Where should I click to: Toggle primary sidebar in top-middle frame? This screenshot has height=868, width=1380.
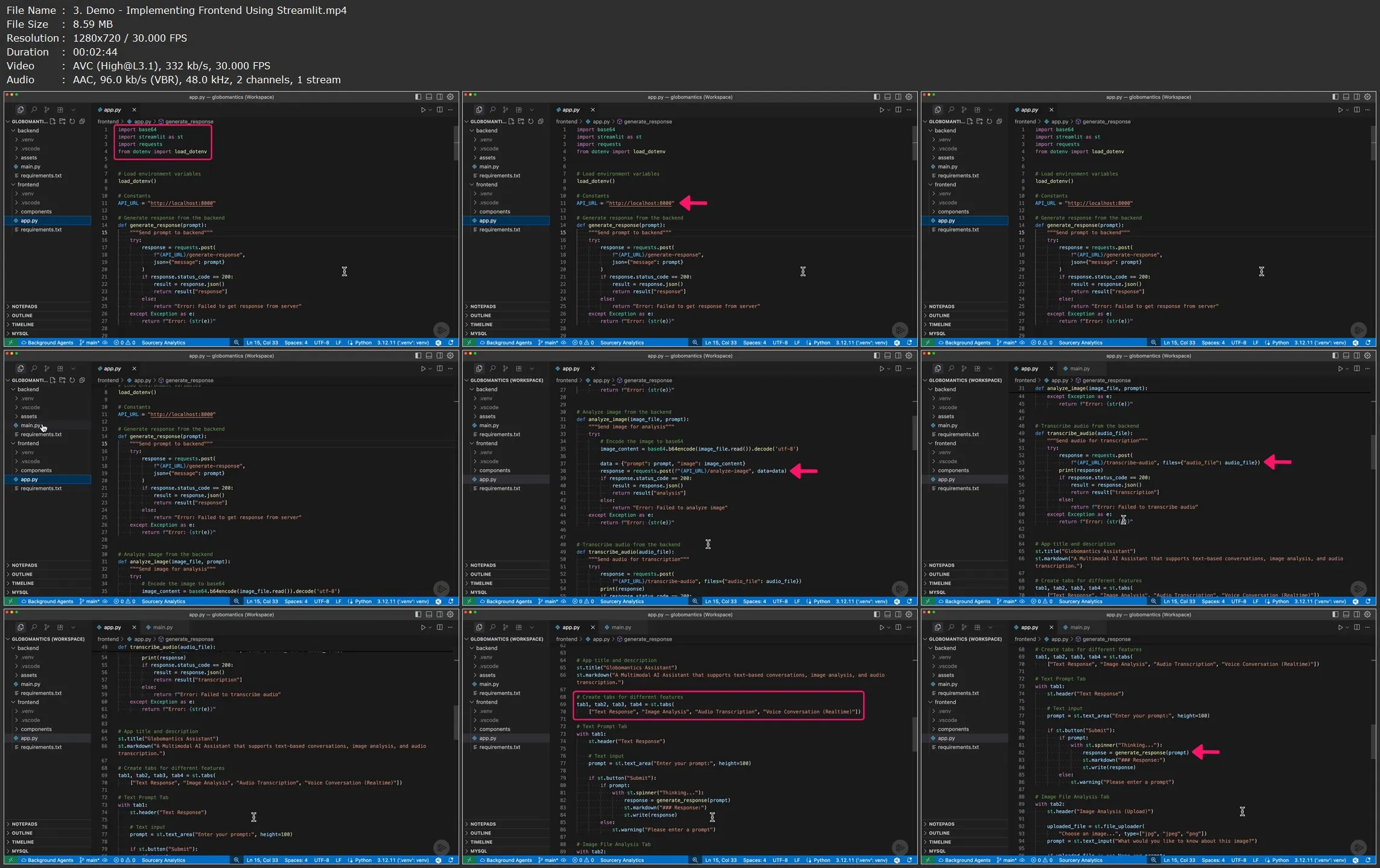tap(877, 97)
